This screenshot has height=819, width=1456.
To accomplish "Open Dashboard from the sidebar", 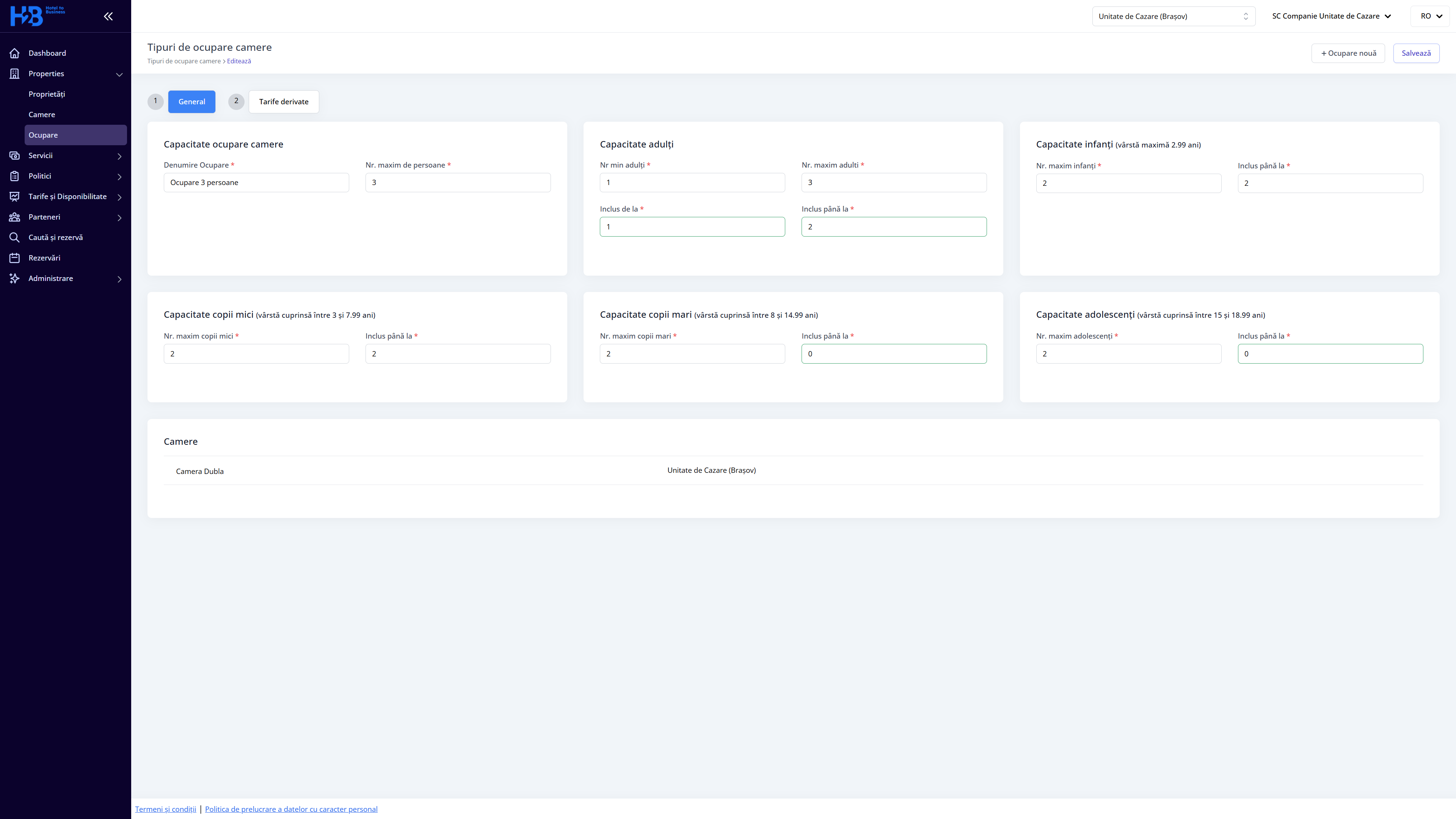I will [47, 53].
